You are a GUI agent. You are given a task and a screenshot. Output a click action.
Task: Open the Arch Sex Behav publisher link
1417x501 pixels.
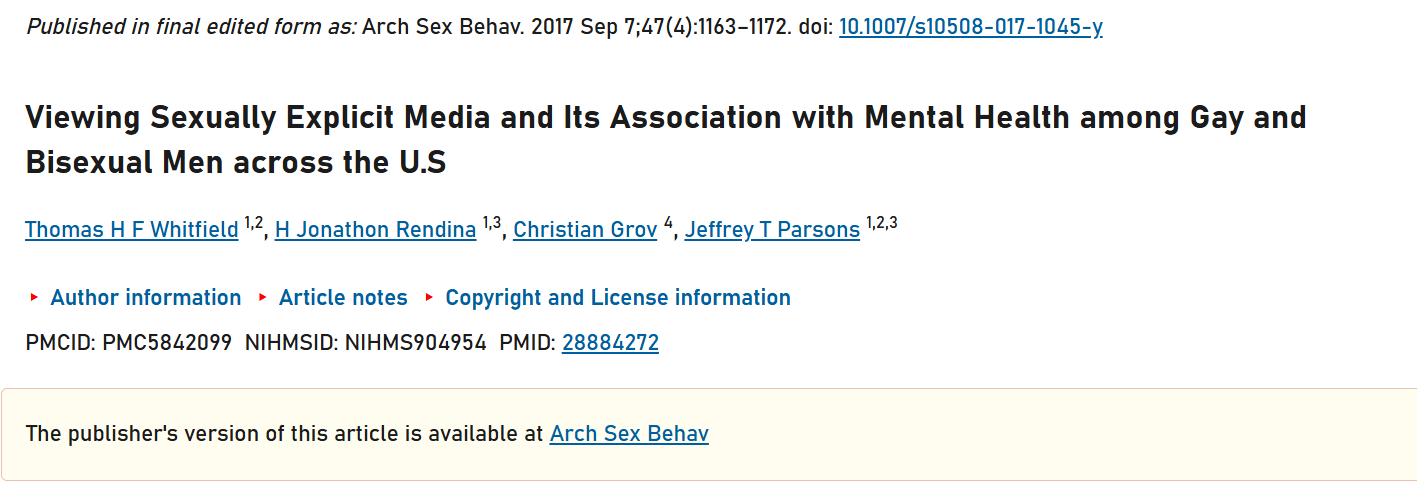(x=629, y=434)
